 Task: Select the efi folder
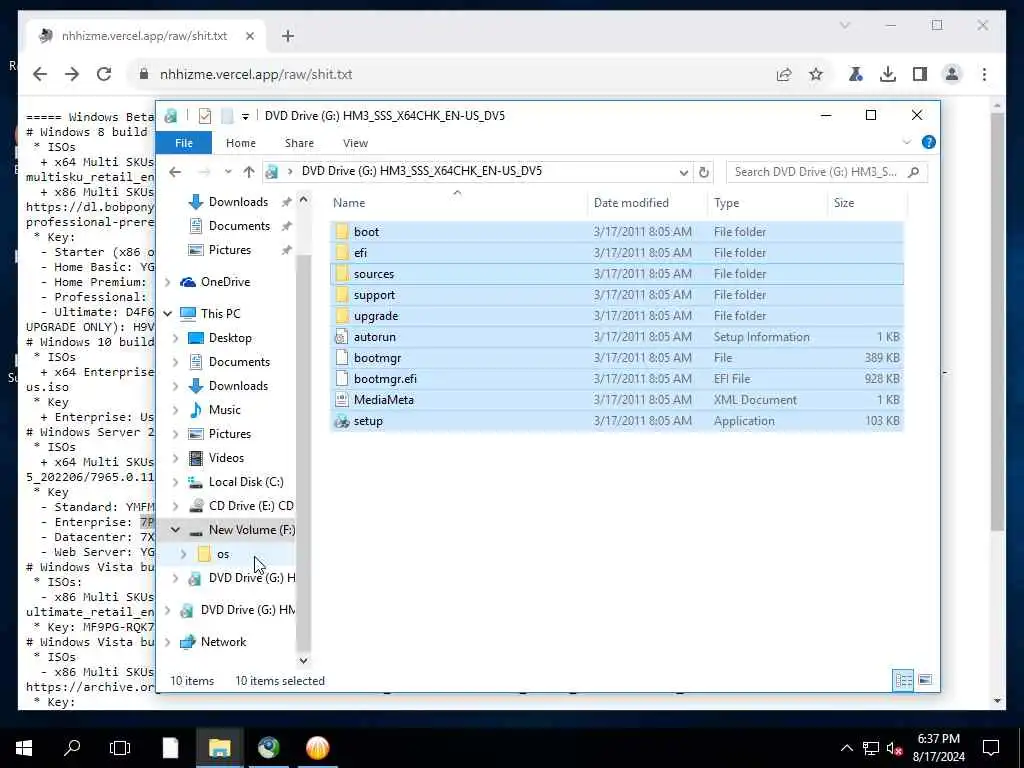[616, 253]
